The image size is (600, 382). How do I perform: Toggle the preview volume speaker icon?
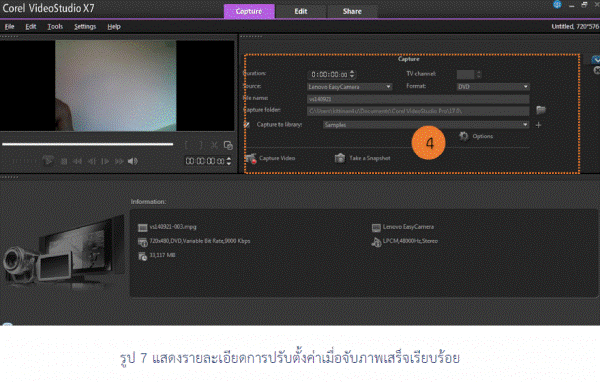pos(132,161)
